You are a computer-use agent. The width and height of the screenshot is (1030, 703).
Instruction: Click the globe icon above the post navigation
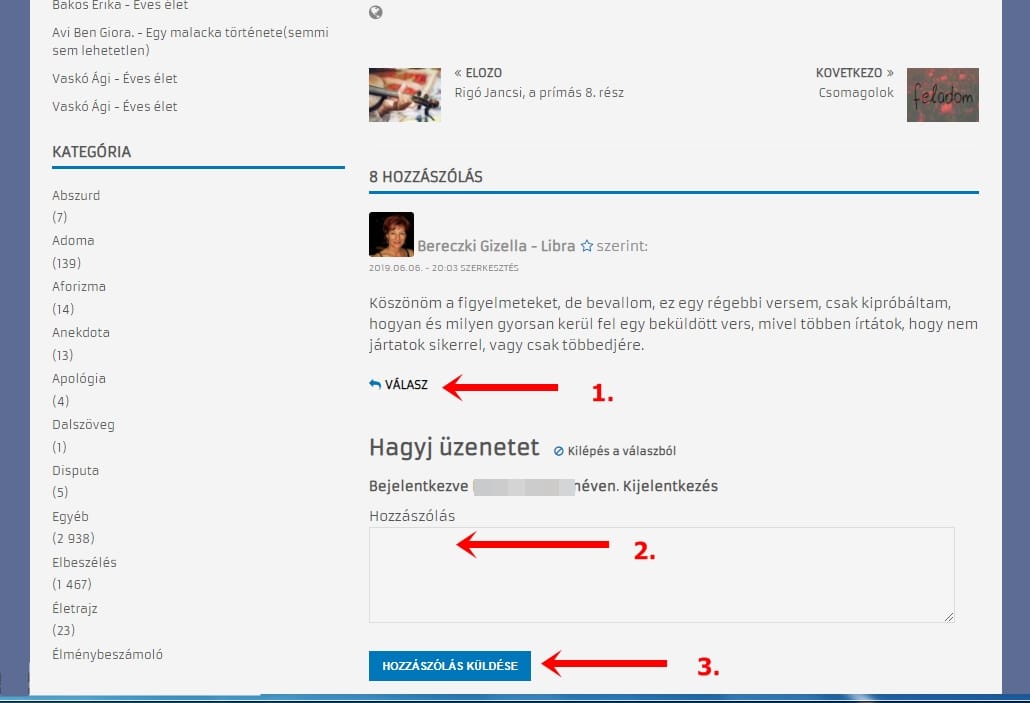[376, 13]
